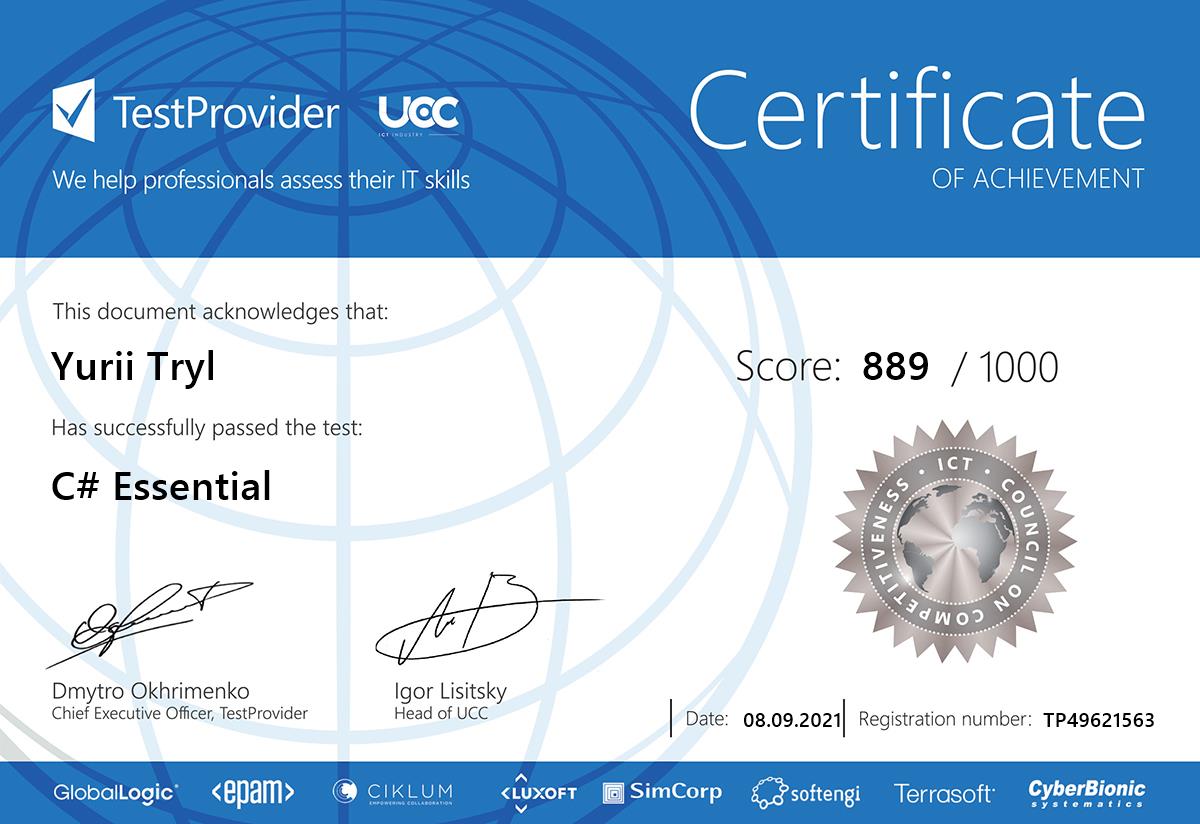Click the SimCorp sponsor logo
The image size is (1200, 824).
pos(662,792)
